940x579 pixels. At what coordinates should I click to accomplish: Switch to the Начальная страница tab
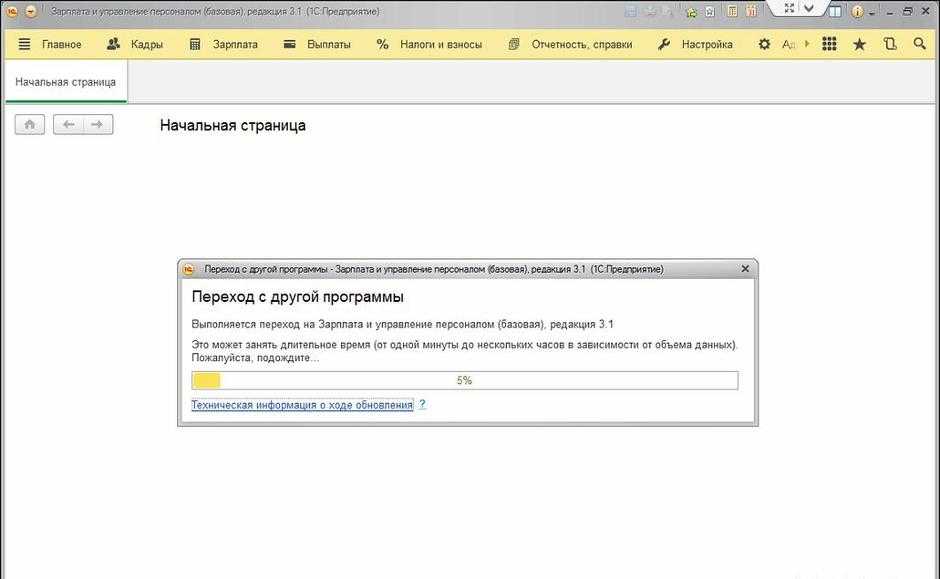pos(65,82)
